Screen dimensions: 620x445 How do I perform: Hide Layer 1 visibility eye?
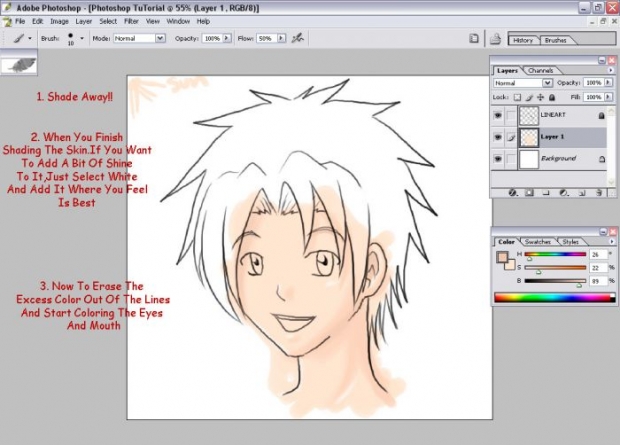[x=498, y=137]
